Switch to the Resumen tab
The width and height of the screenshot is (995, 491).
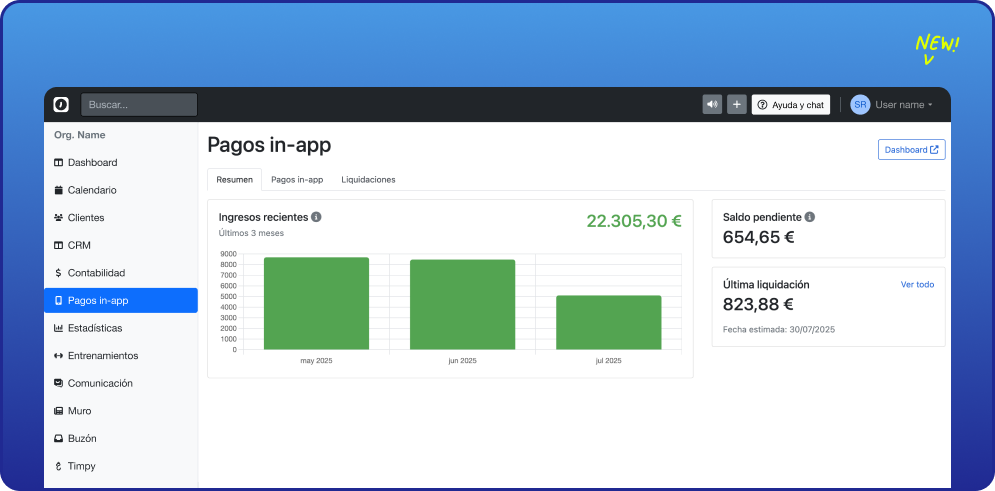(234, 180)
